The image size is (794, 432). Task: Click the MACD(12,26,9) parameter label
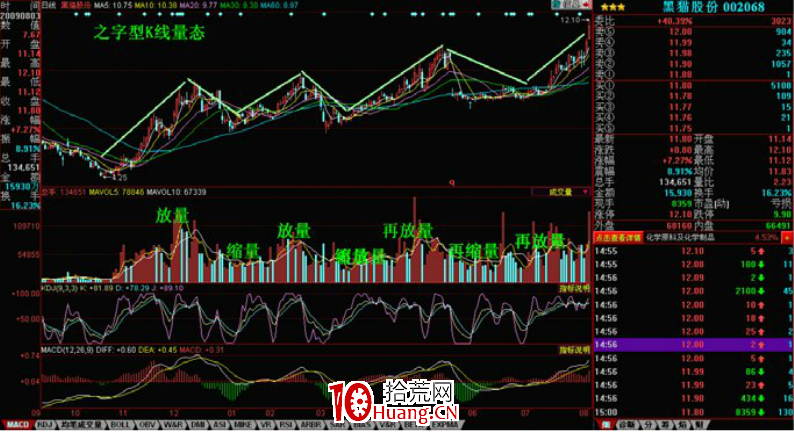(65, 350)
